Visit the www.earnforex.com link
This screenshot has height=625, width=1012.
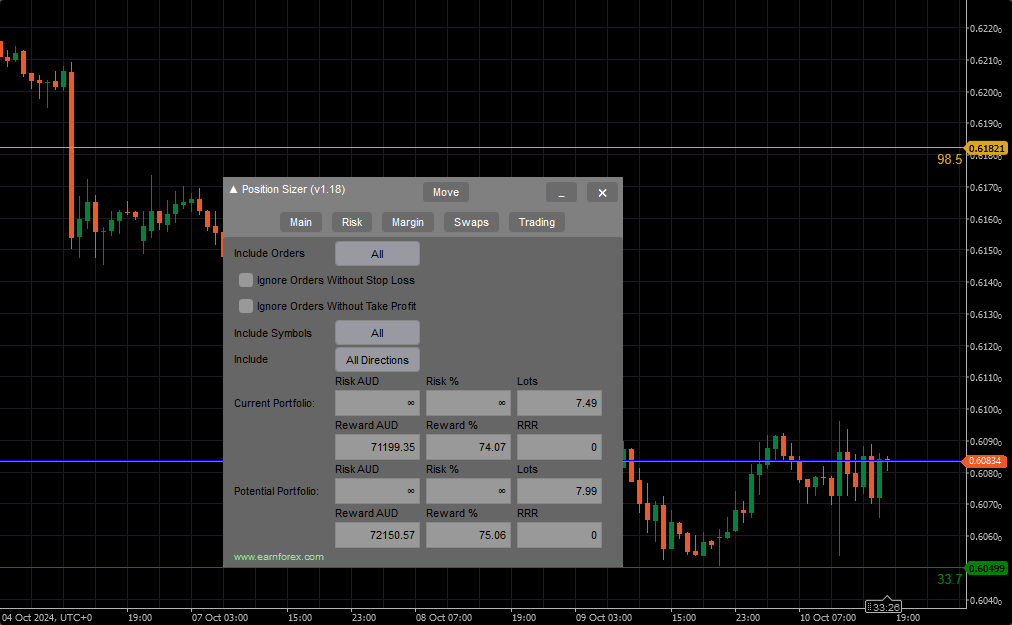pos(279,557)
